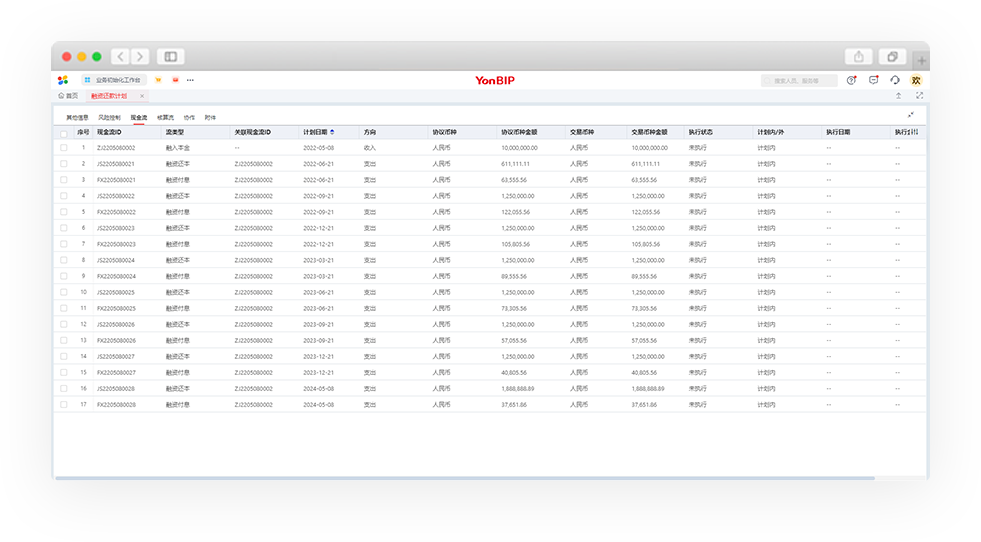Switch to the 附件 tab

[210, 118]
